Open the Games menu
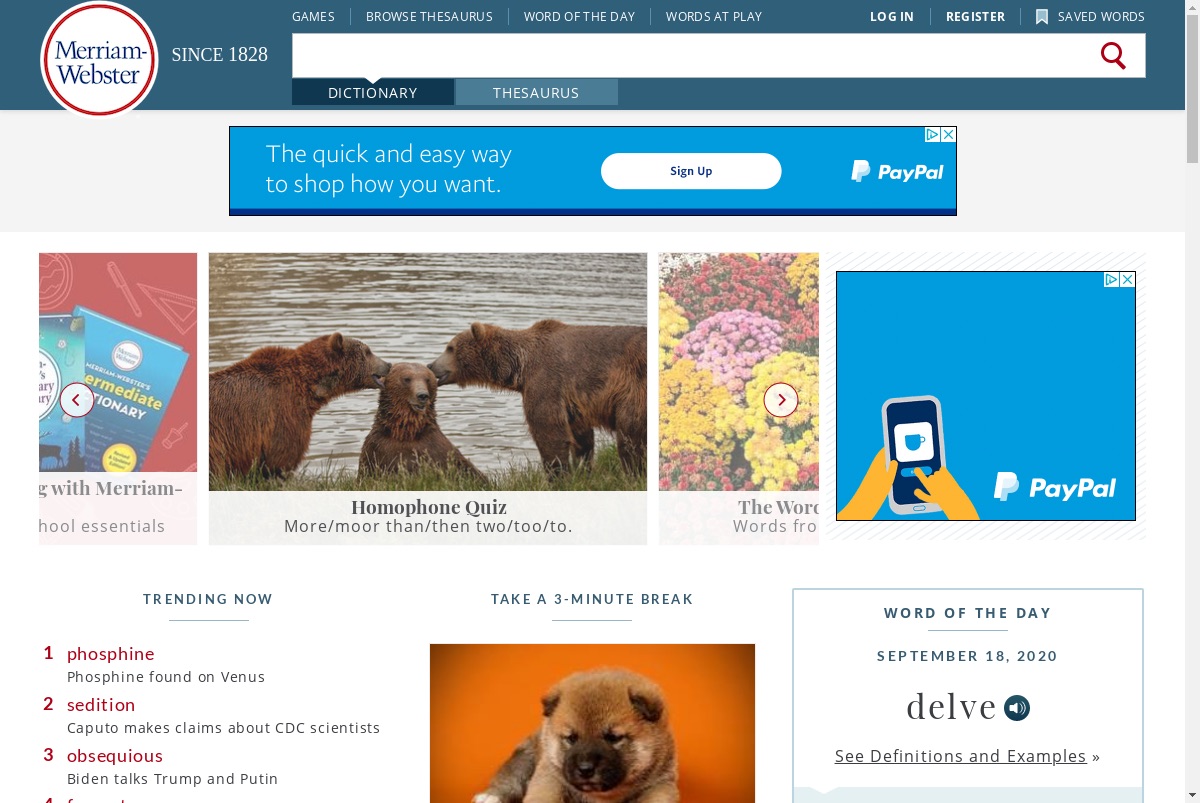 (313, 17)
